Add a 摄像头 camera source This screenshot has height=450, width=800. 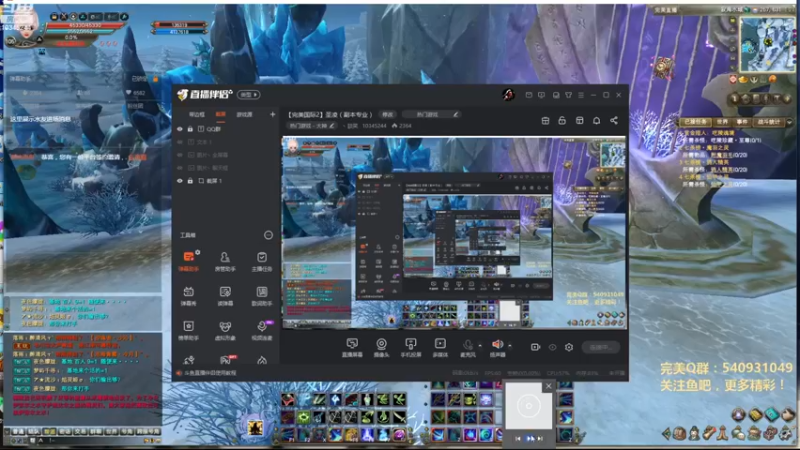pyautogui.click(x=381, y=347)
